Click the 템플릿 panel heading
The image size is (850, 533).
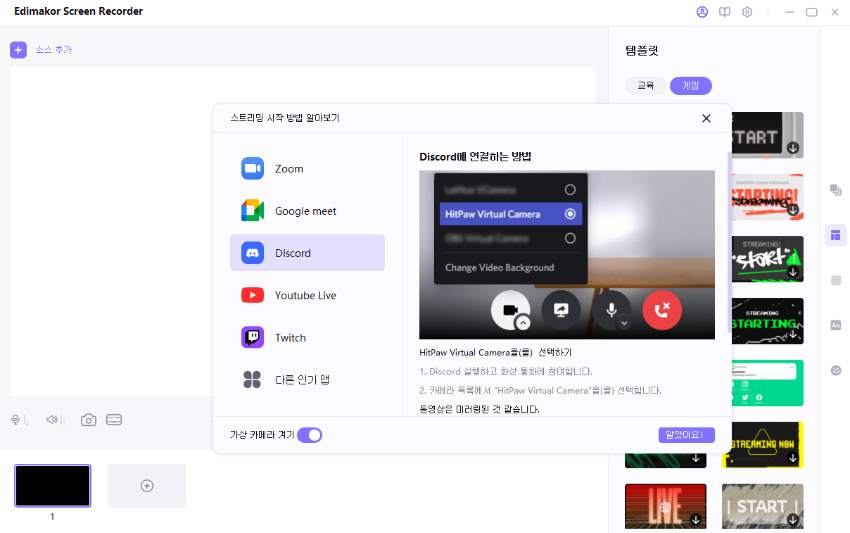point(642,51)
